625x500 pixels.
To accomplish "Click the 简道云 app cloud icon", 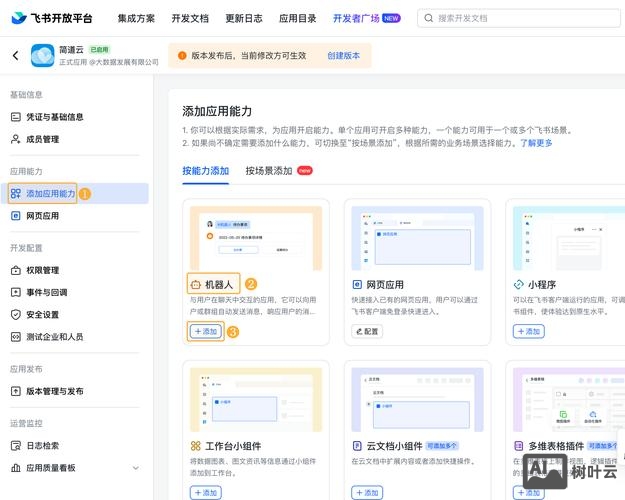I will pyautogui.click(x=43, y=55).
